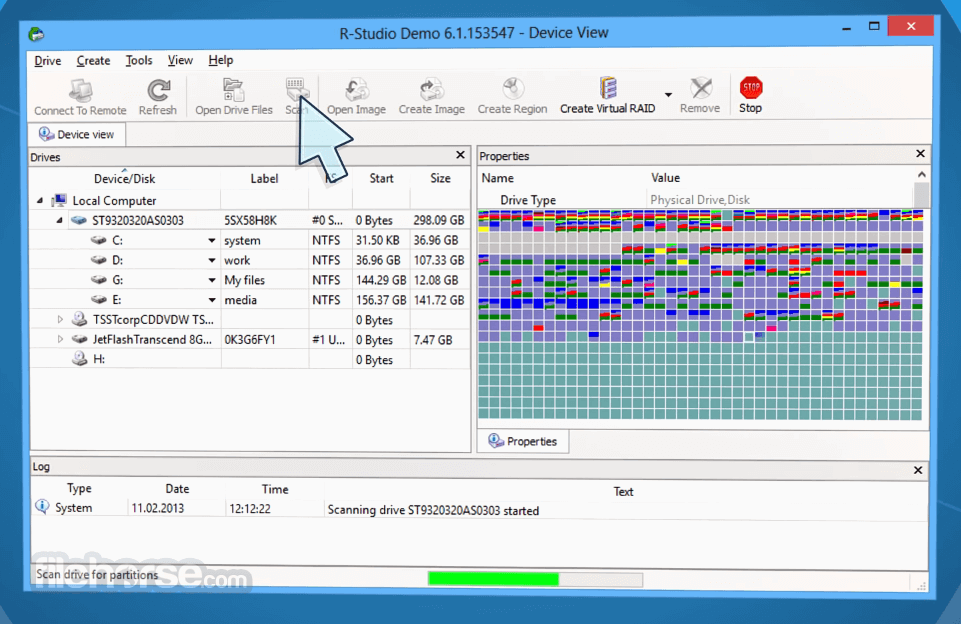Start a Scan using its toolbar icon
This screenshot has width=961, height=624.
pos(297,90)
